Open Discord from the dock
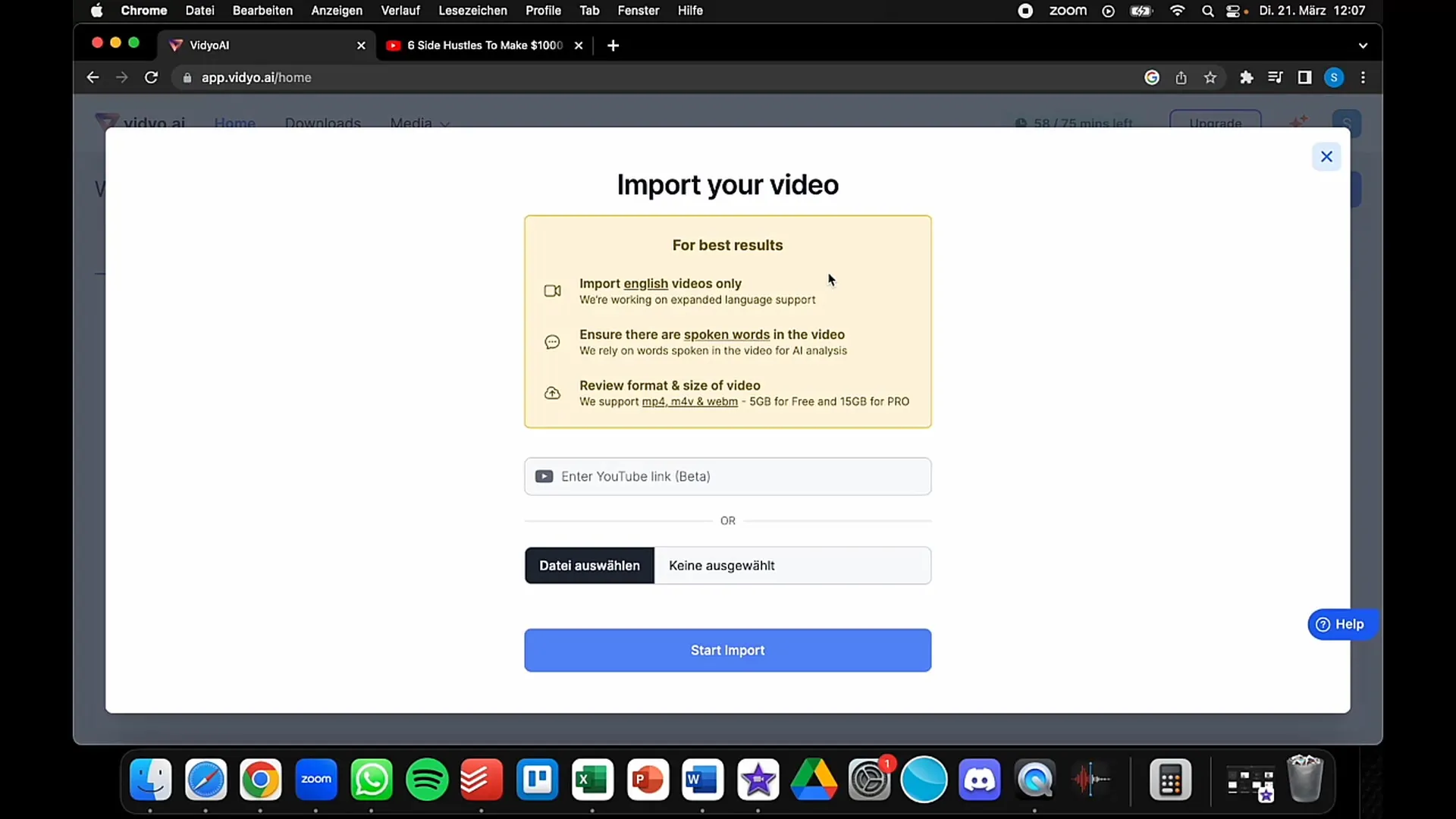 pos(979,780)
